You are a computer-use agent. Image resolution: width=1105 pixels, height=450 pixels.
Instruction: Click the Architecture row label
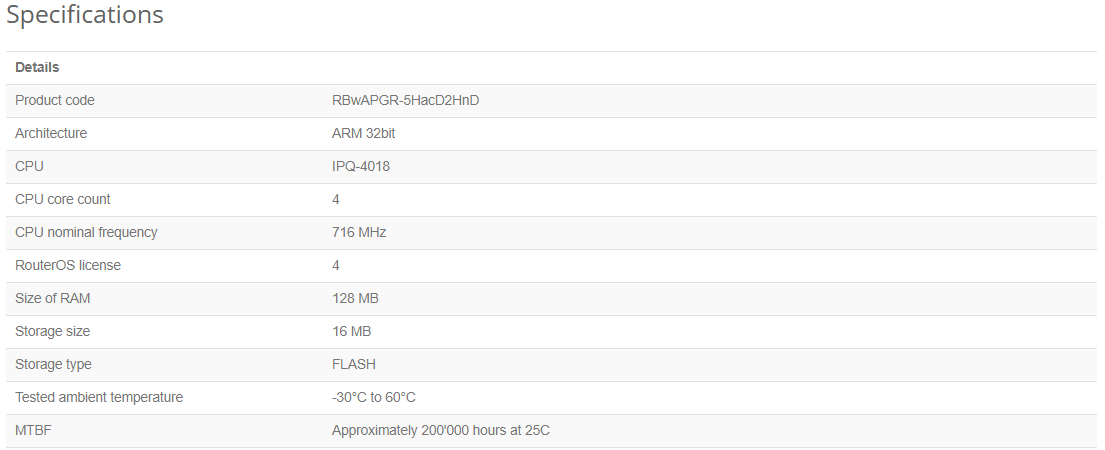point(51,133)
